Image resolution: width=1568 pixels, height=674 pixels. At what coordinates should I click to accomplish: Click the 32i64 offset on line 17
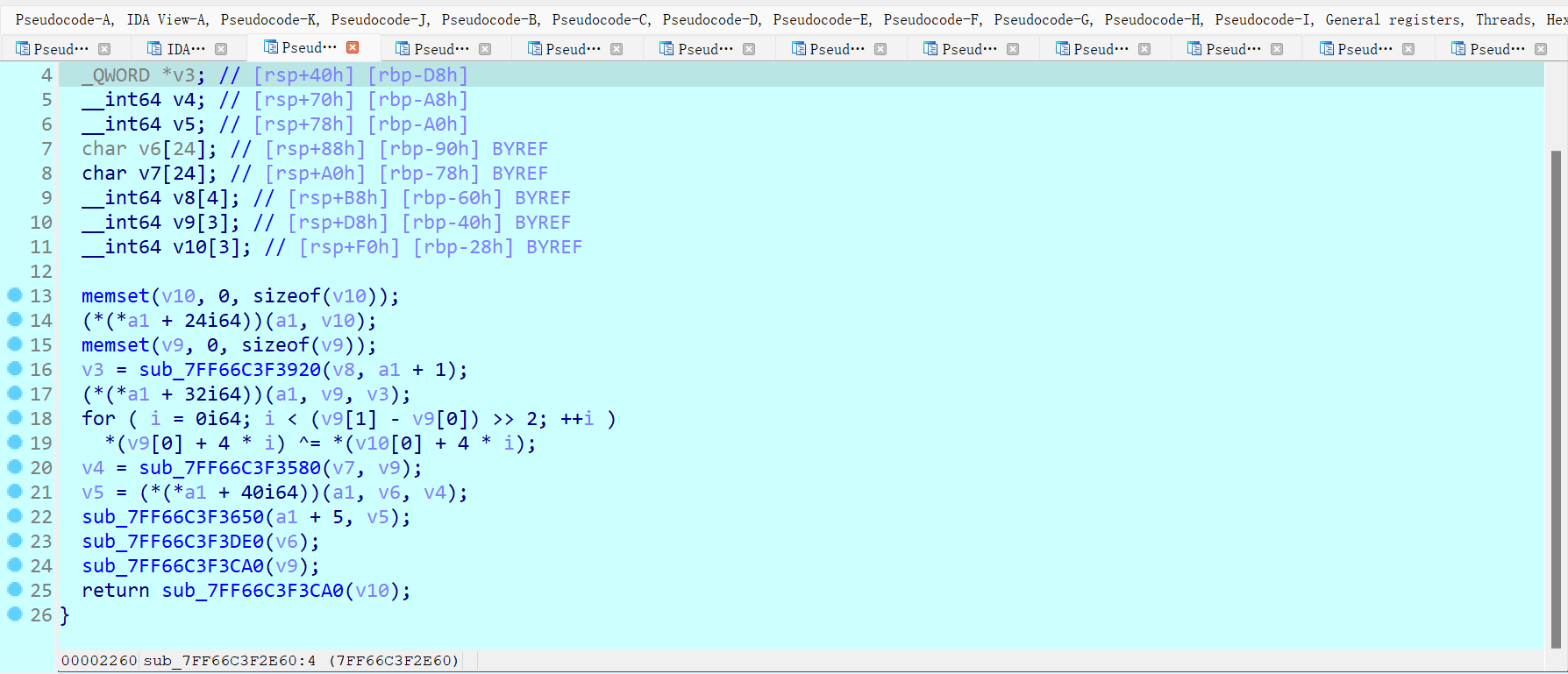pos(212,394)
